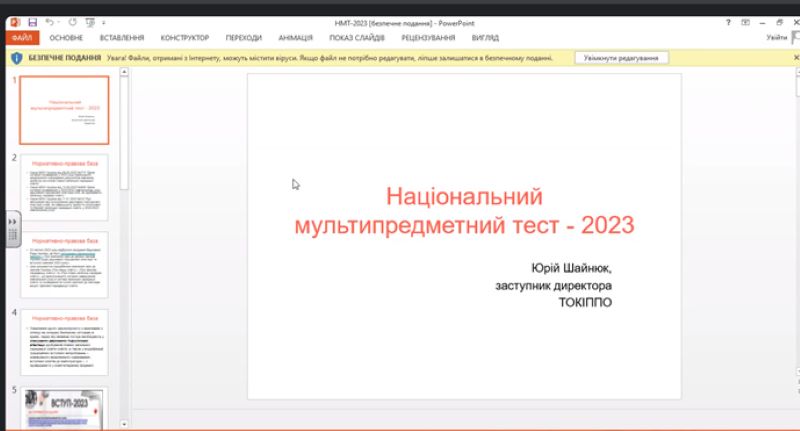This screenshot has width=800, height=431.
Task: Select slide 2 thumbnail Нормативно-правова база
Action: click(x=64, y=187)
